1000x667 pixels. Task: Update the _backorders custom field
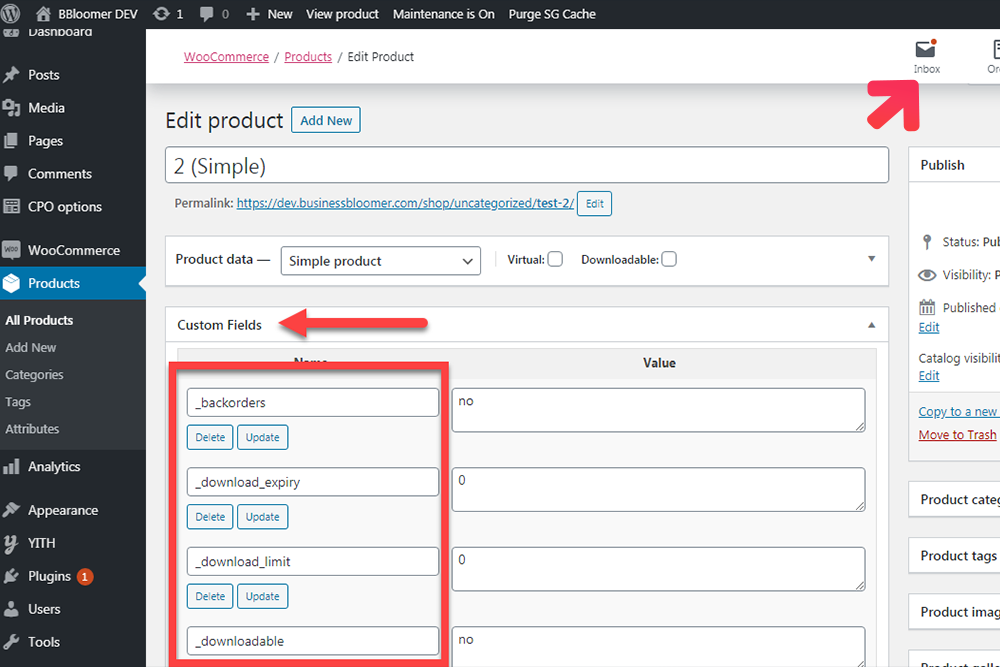pos(263,437)
